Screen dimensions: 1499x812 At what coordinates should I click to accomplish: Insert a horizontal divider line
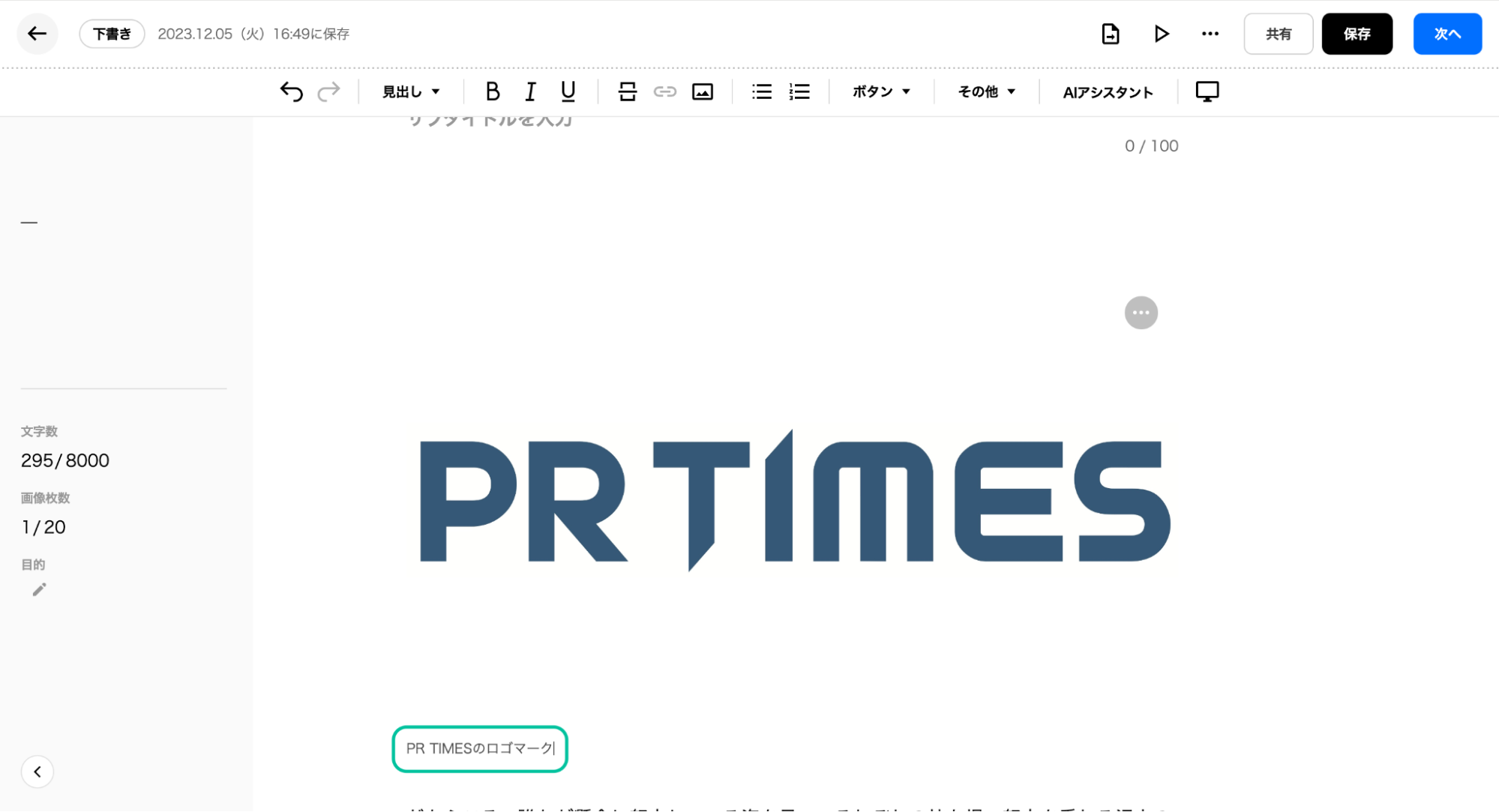click(628, 91)
